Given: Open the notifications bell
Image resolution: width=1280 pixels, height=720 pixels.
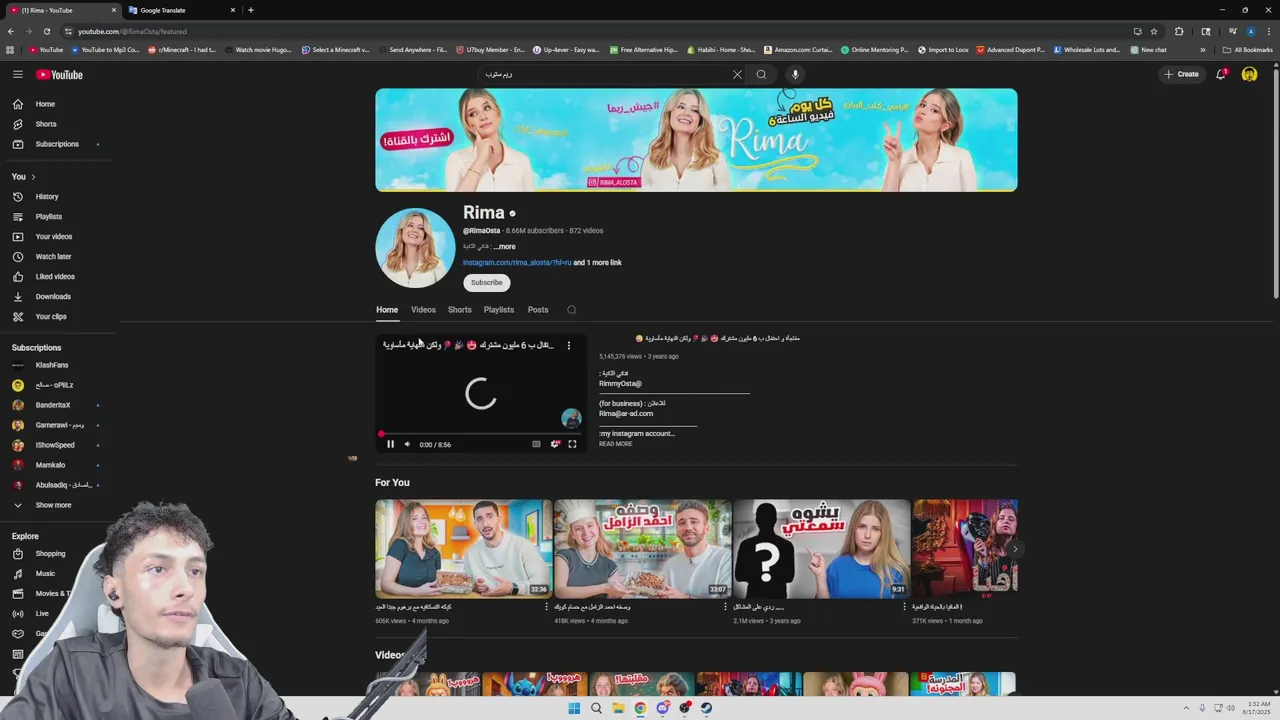Looking at the screenshot, I should click(x=1221, y=74).
